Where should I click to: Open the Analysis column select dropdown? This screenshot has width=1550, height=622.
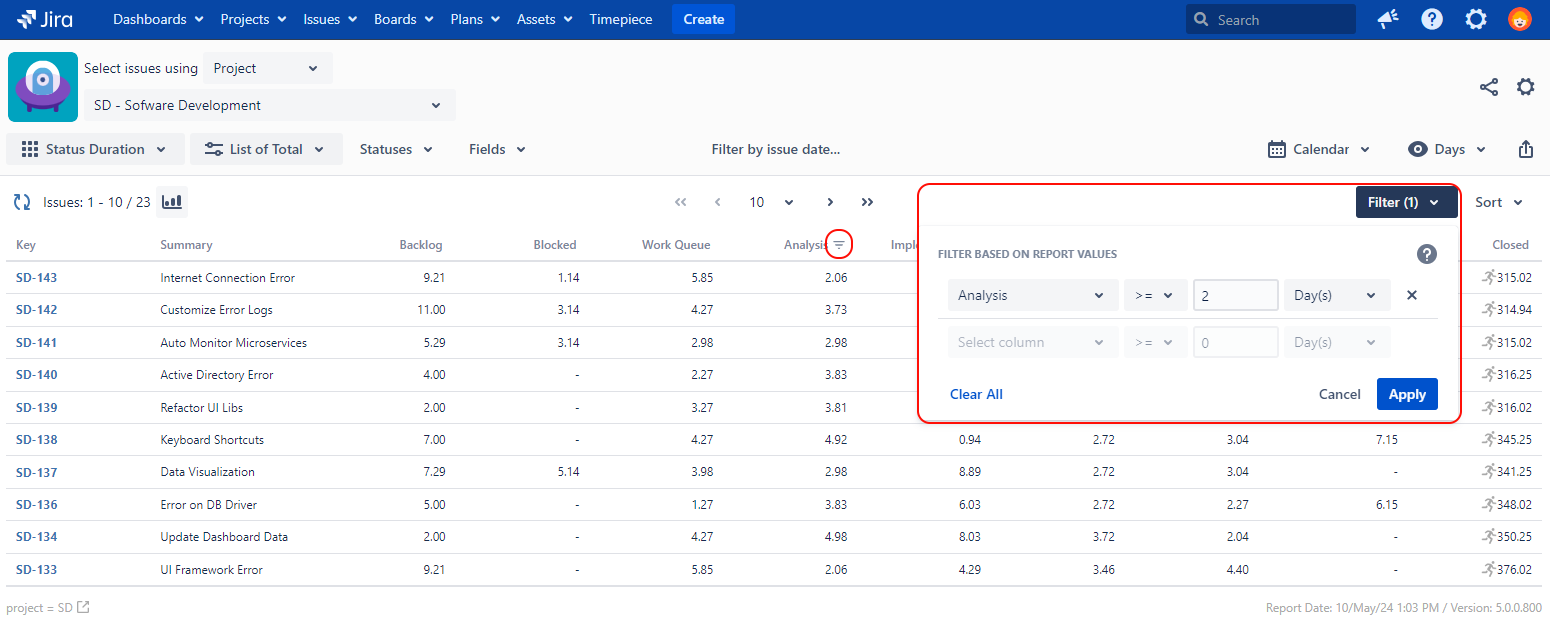click(1031, 295)
